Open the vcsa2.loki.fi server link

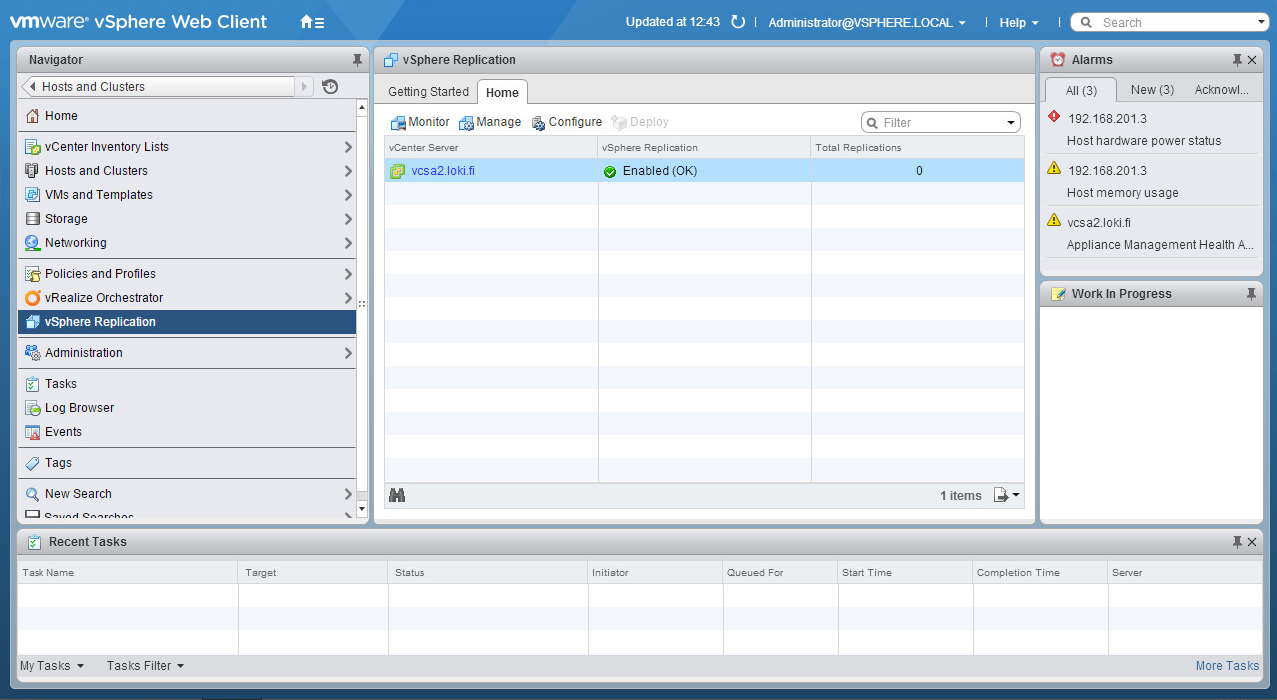pos(443,171)
